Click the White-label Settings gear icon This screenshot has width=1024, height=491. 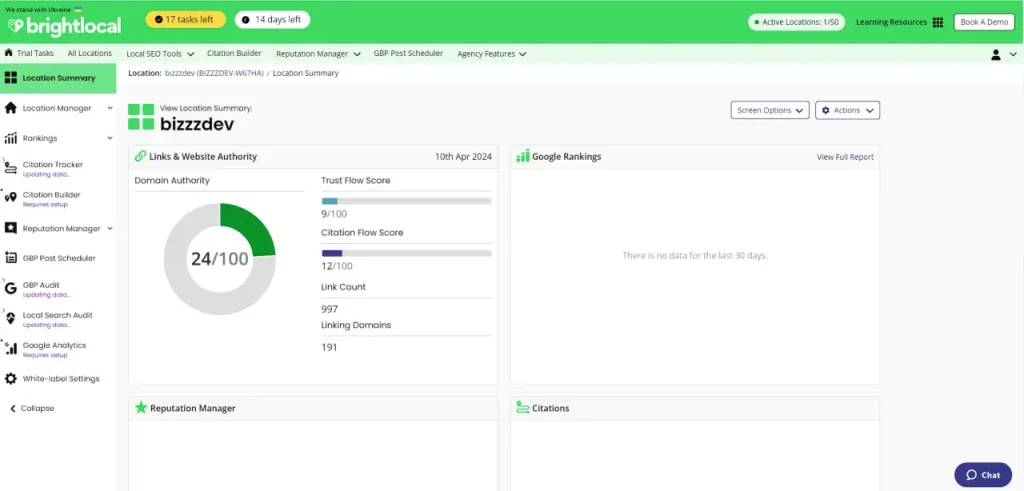click(10, 379)
